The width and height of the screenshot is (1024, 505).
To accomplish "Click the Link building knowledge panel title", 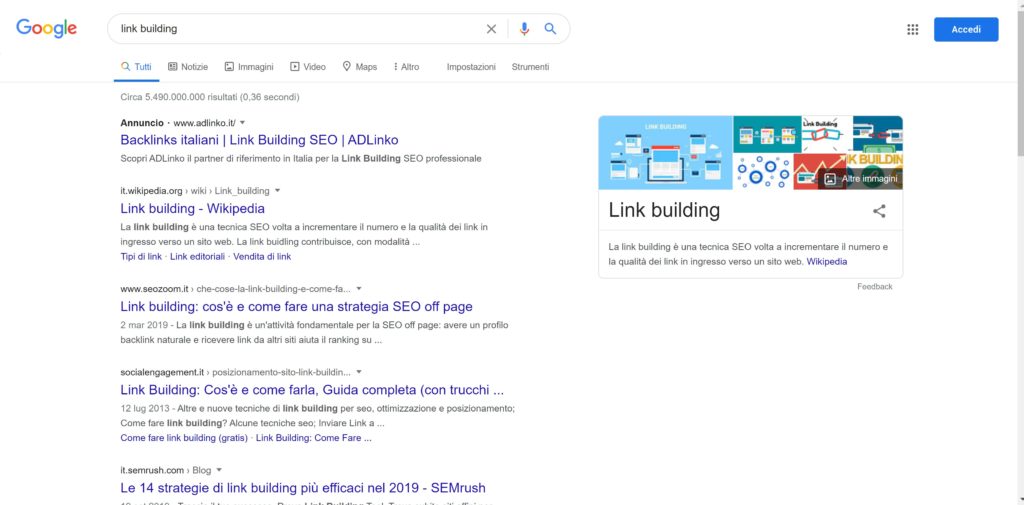I will click(x=664, y=210).
